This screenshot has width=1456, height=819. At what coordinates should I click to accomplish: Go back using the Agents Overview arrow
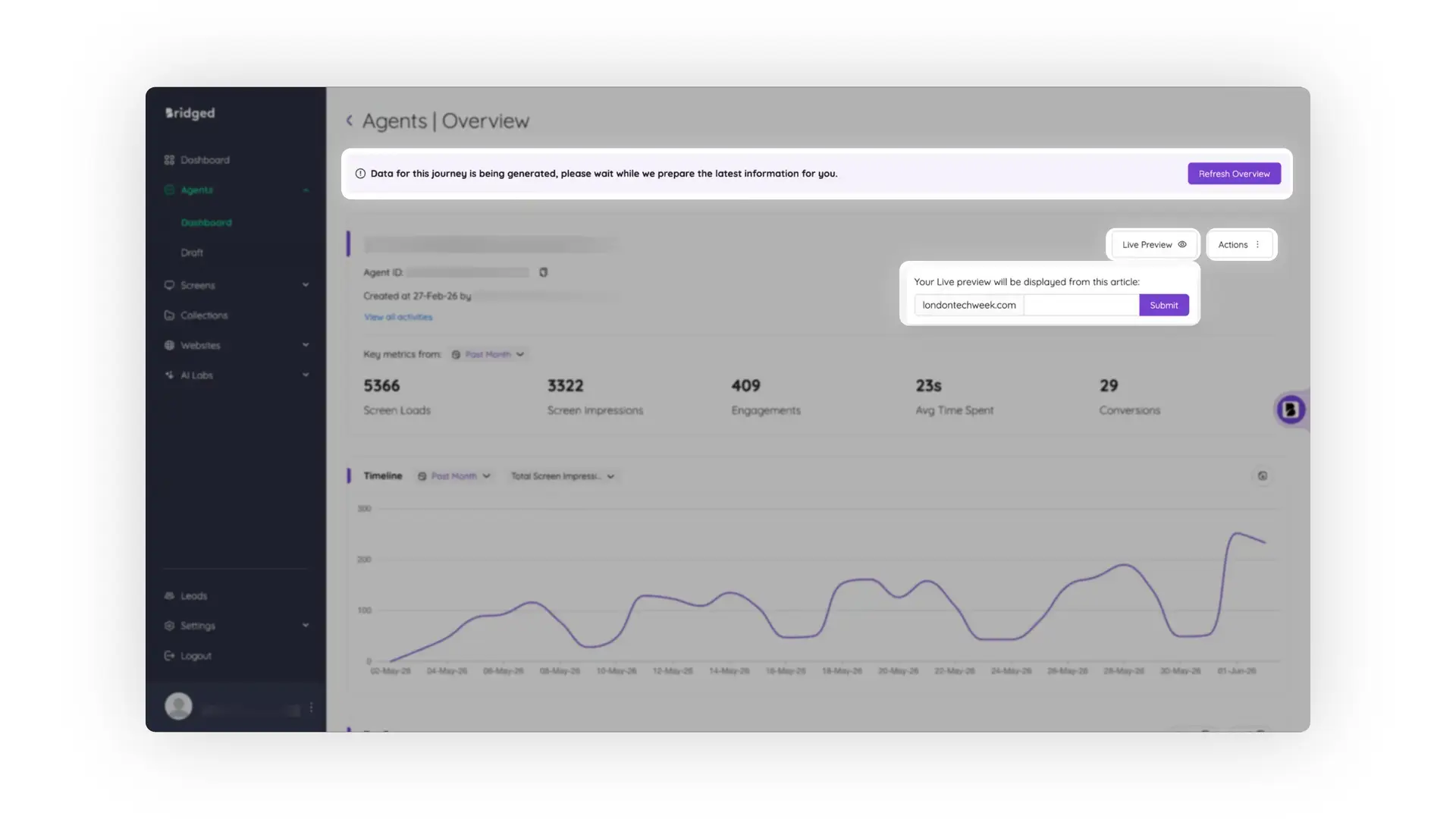(x=350, y=121)
